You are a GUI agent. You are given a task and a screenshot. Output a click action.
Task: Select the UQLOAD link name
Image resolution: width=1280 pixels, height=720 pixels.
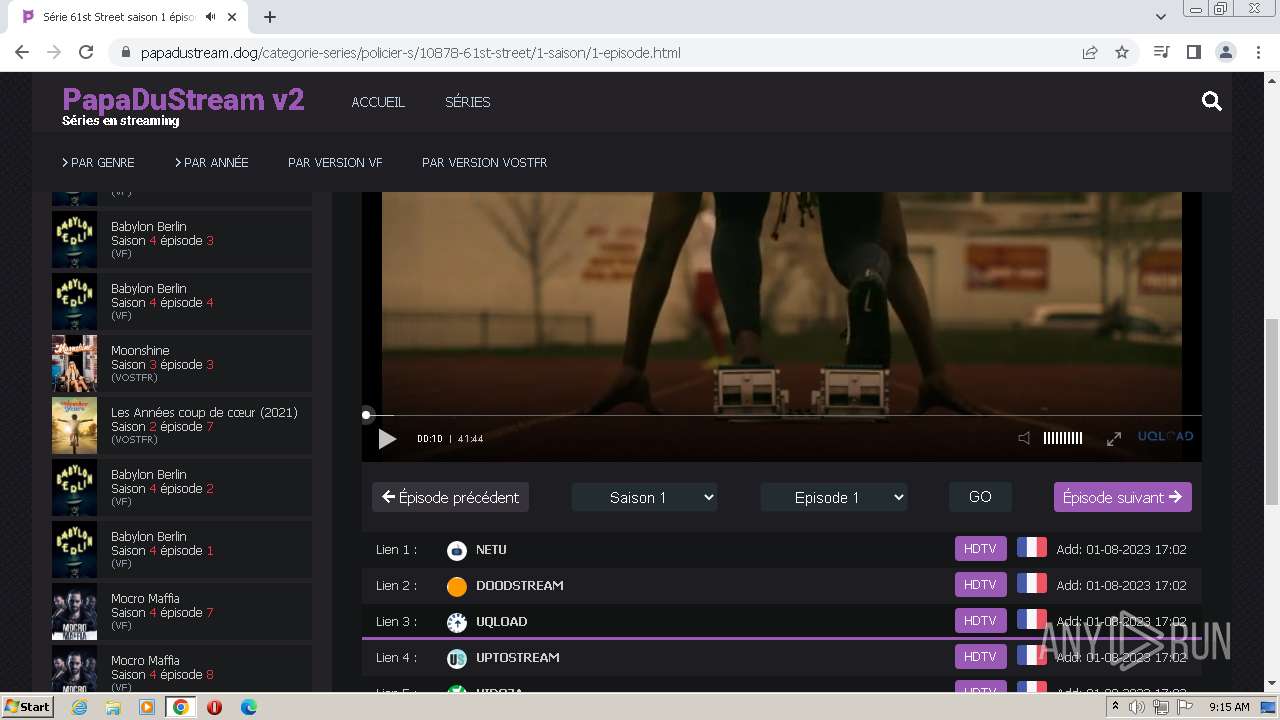click(502, 622)
